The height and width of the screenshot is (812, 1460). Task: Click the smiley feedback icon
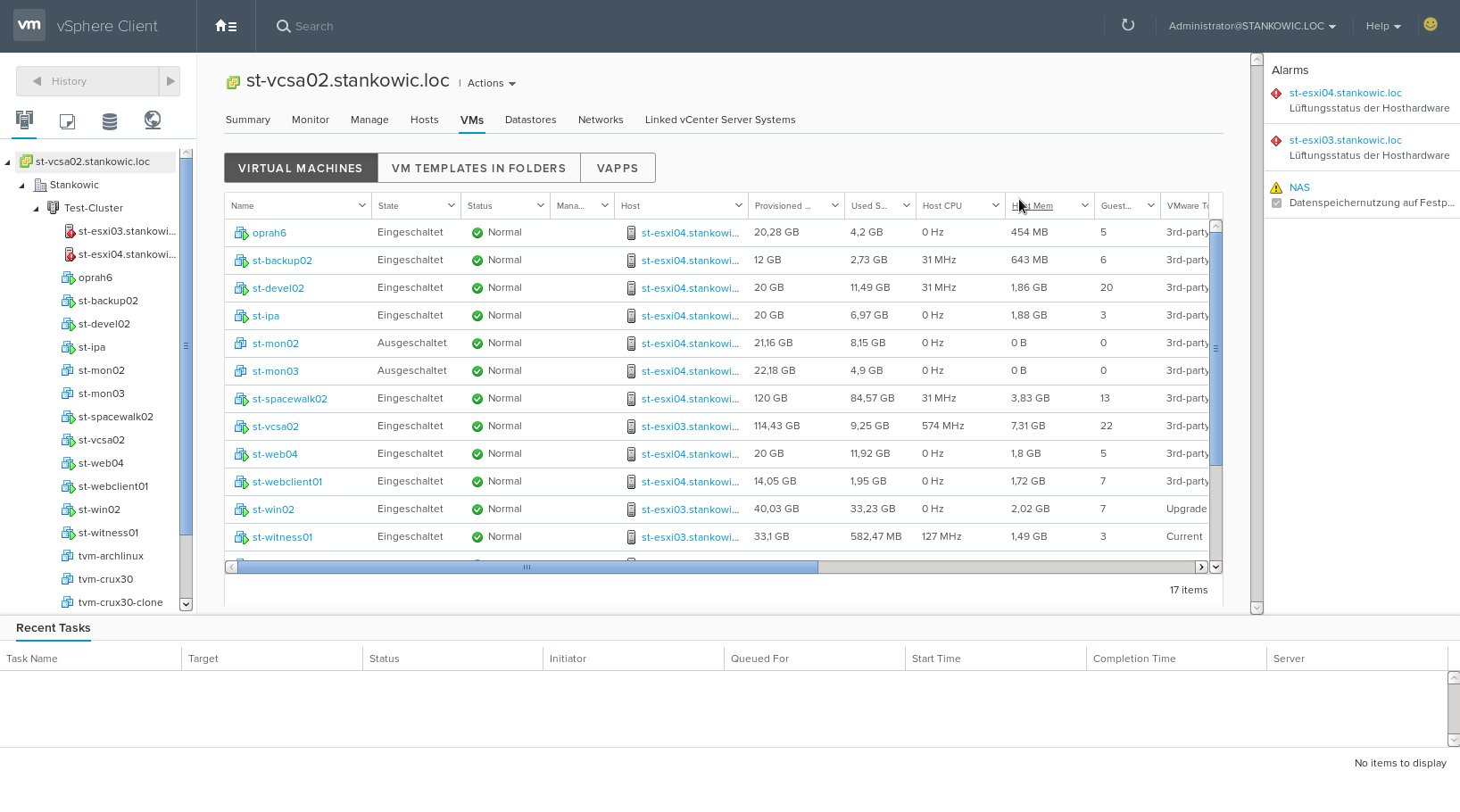click(x=1431, y=25)
